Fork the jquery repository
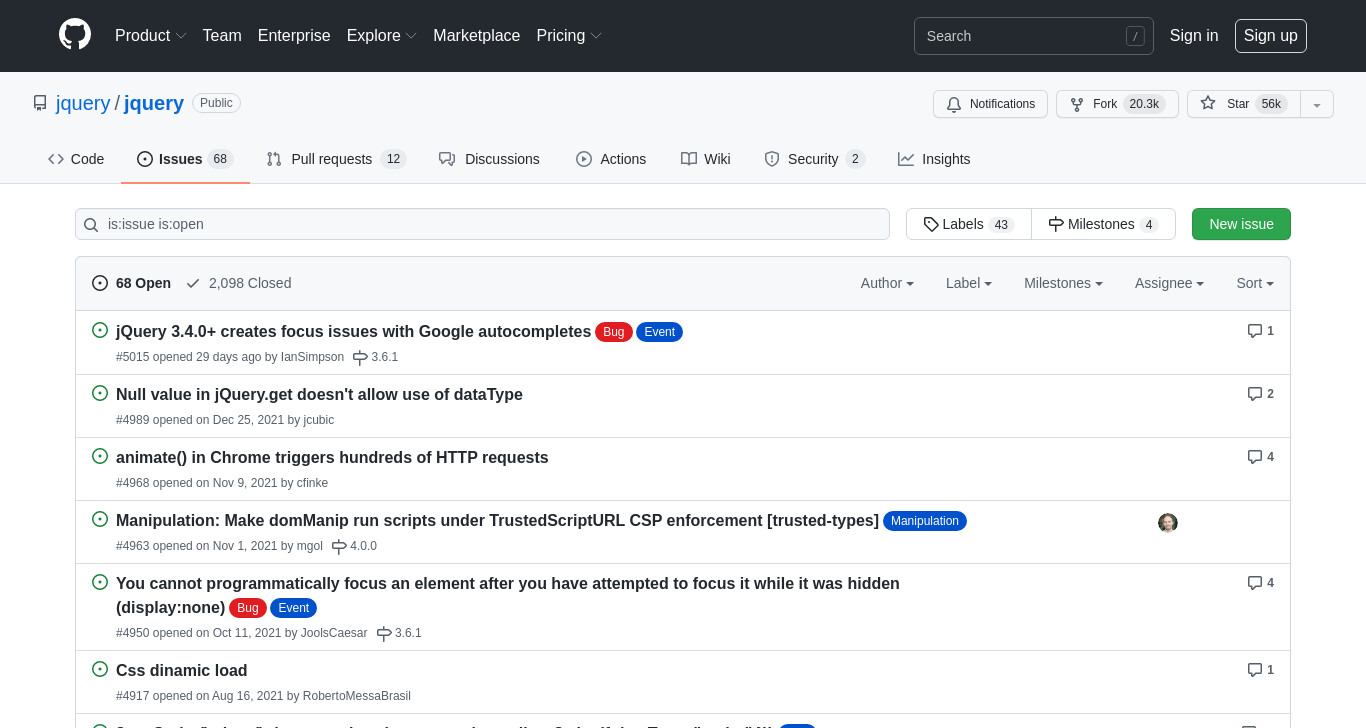The width and height of the screenshot is (1366, 728). [1117, 104]
